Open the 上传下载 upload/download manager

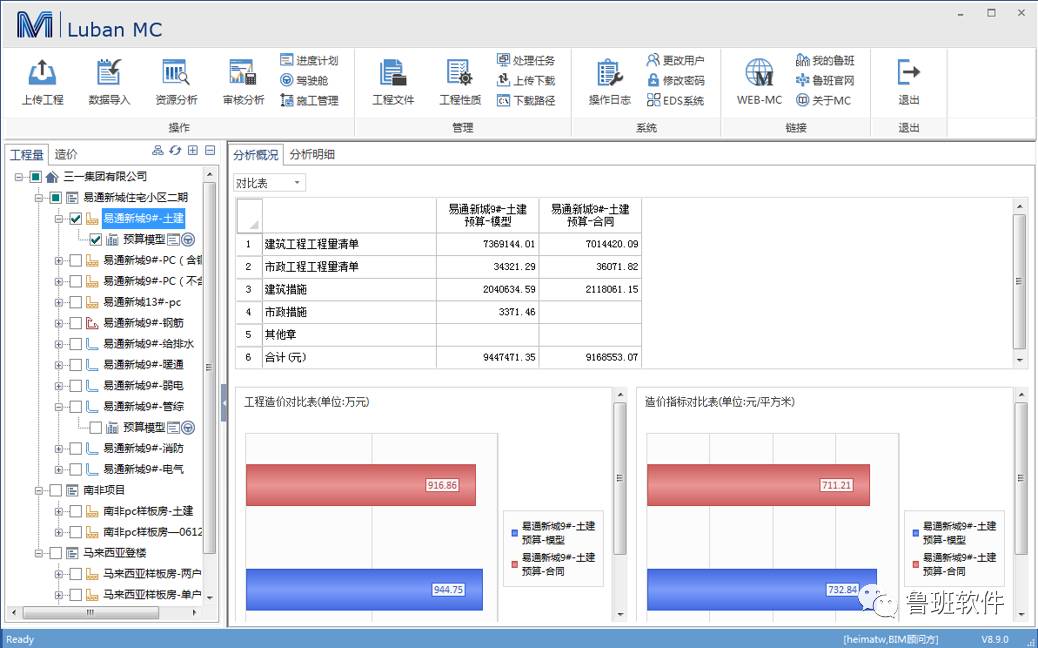[x=526, y=80]
